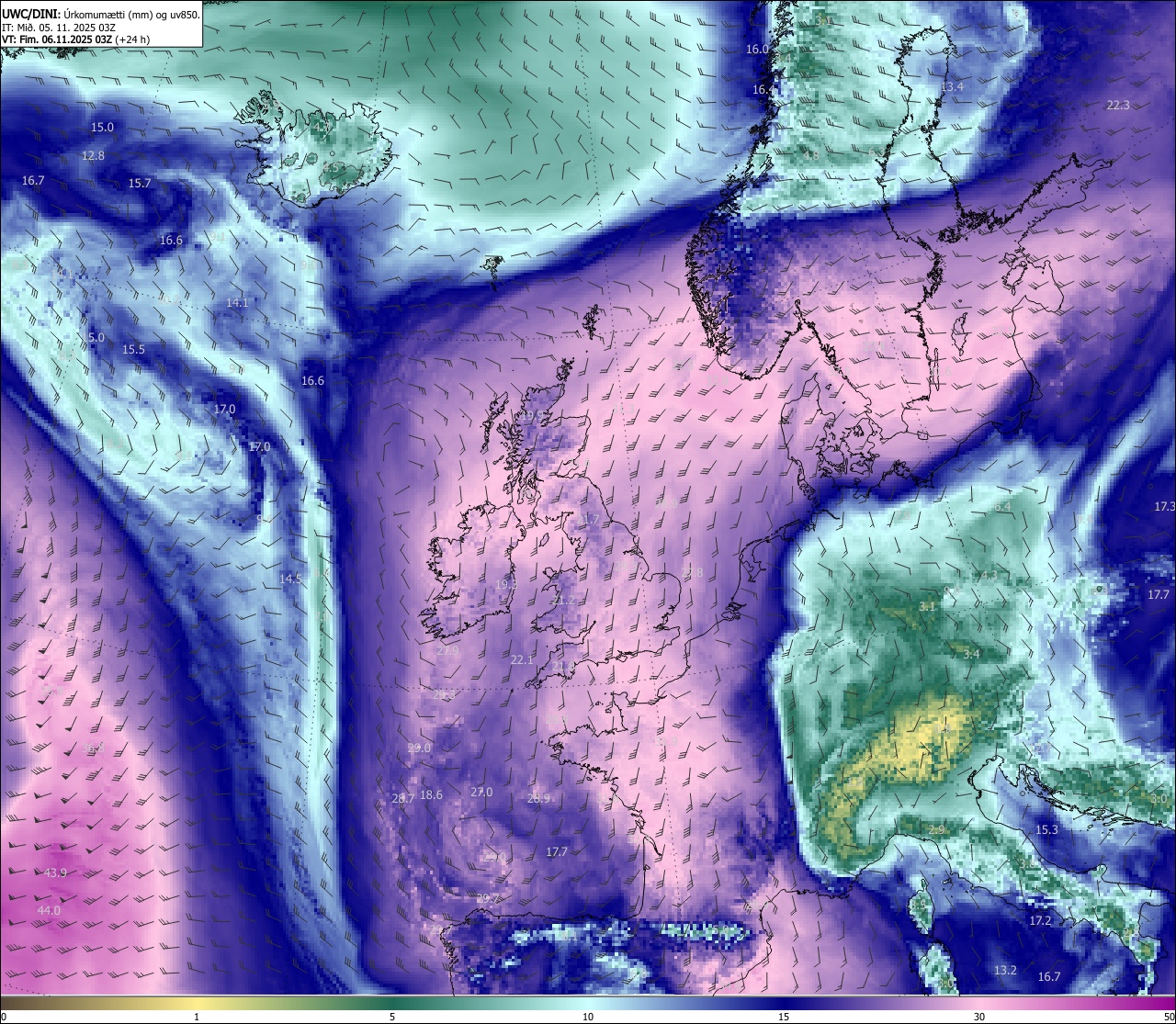Click the 29.7 value label
This screenshot has height=1024, width=1176.
[488, 898]
